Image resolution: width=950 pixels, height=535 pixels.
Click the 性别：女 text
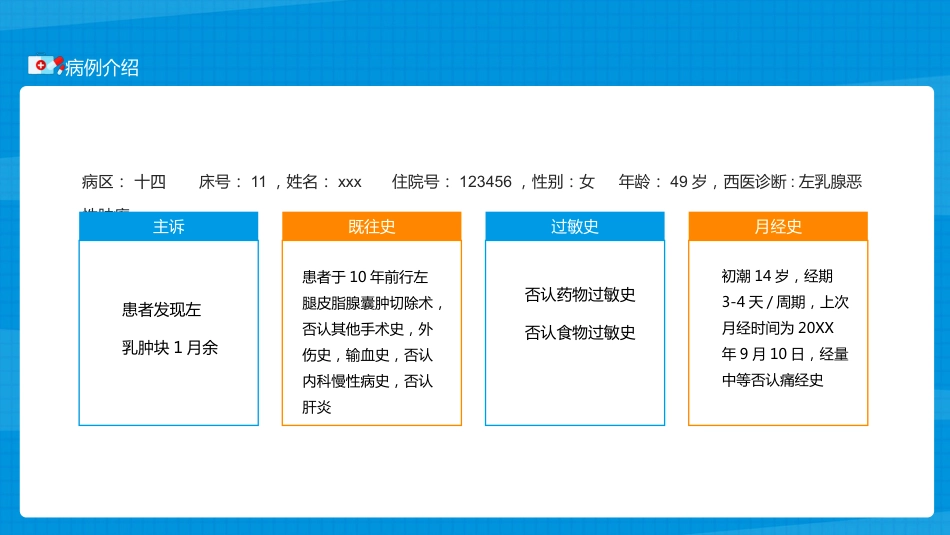tap(563, 182)
